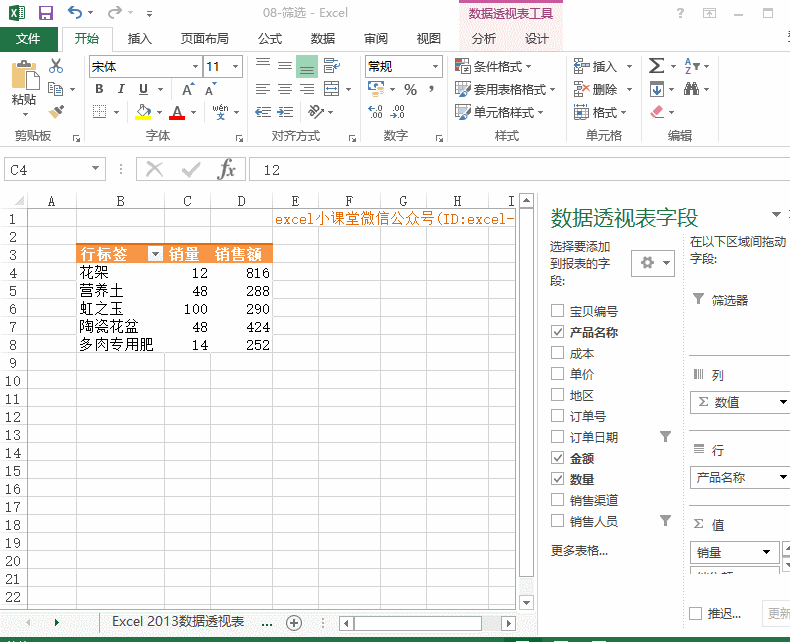Click the Cut scissors icon
The height and width of the screenshot is (642, 790).
pyautogui.click(x=56, y=66)
